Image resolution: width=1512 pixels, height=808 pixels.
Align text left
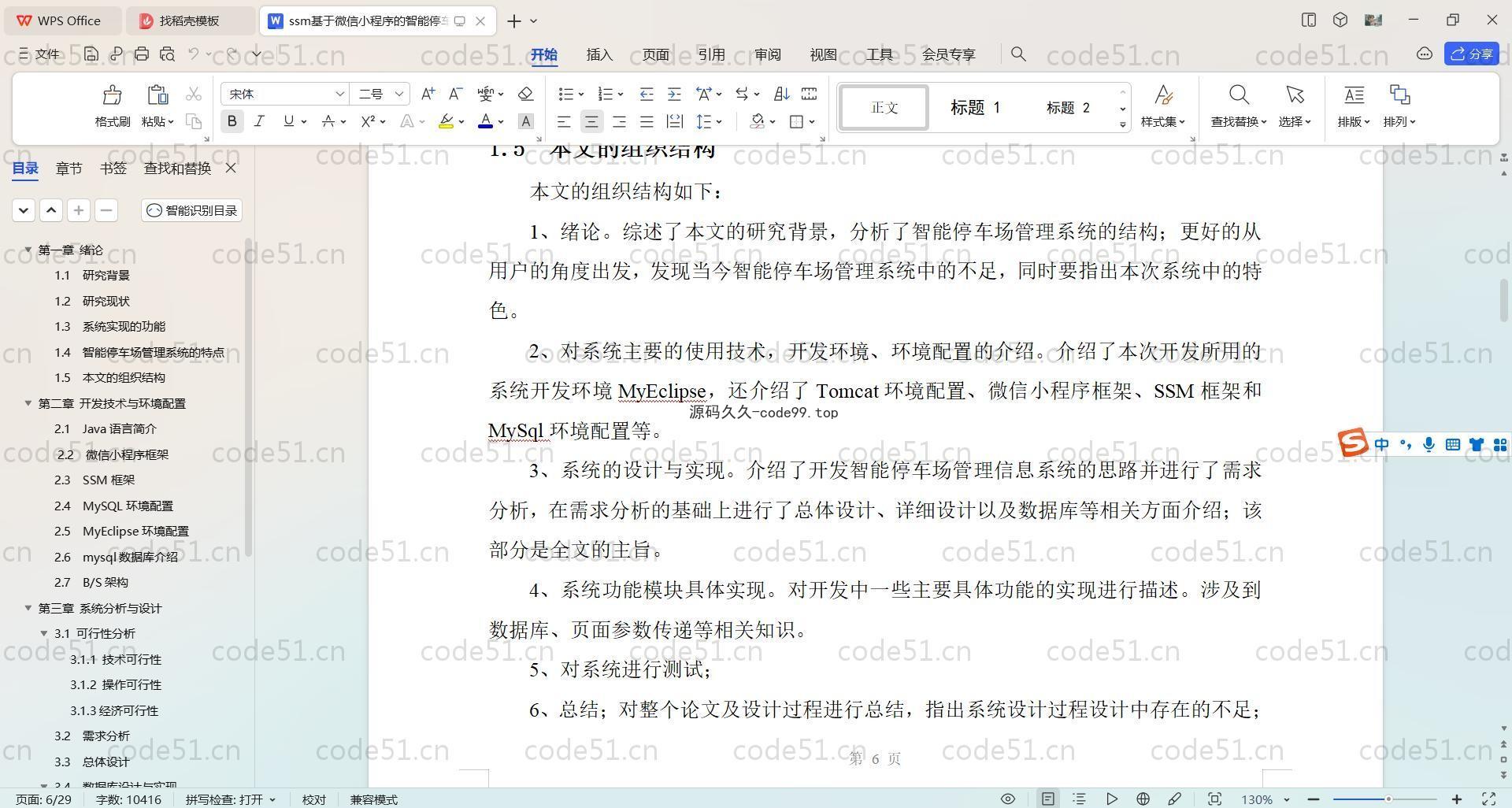tap(564, 121)
